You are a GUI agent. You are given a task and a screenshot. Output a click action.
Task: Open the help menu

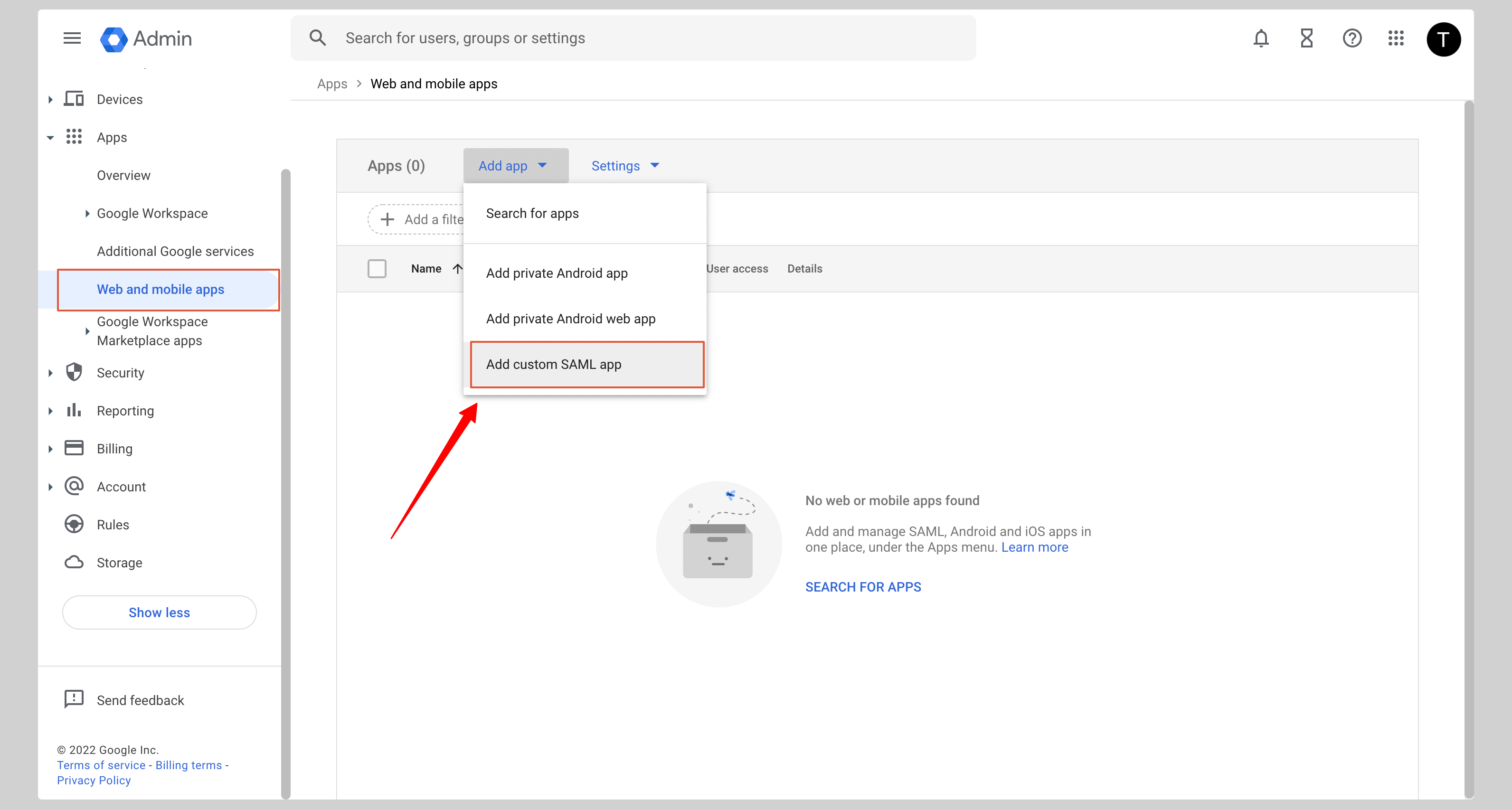click(x=1351, y=38)
